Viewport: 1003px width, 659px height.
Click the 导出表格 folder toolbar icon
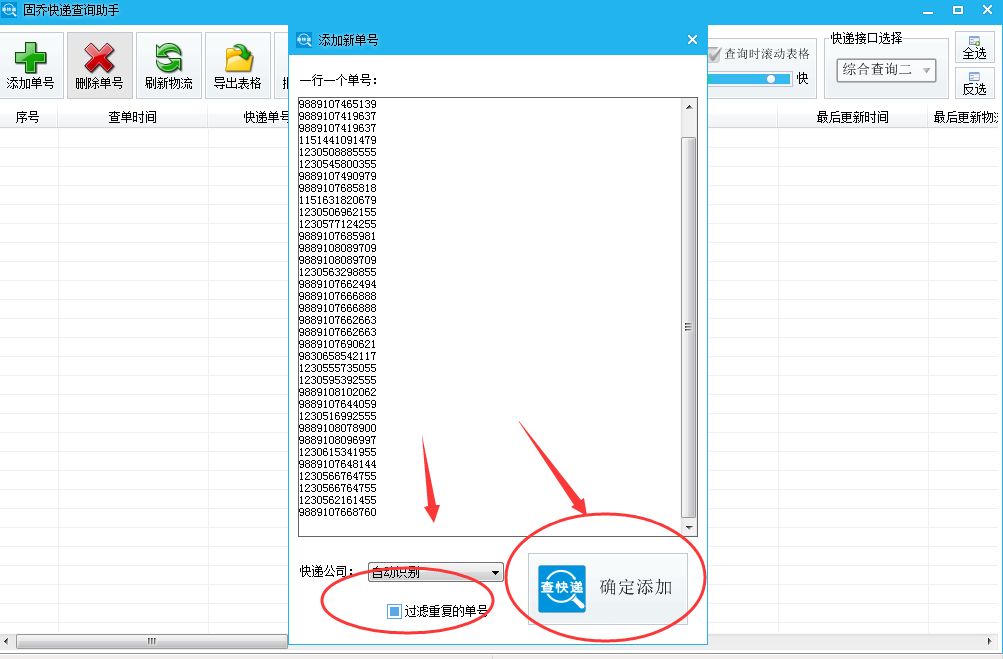(x=238, y=58)
